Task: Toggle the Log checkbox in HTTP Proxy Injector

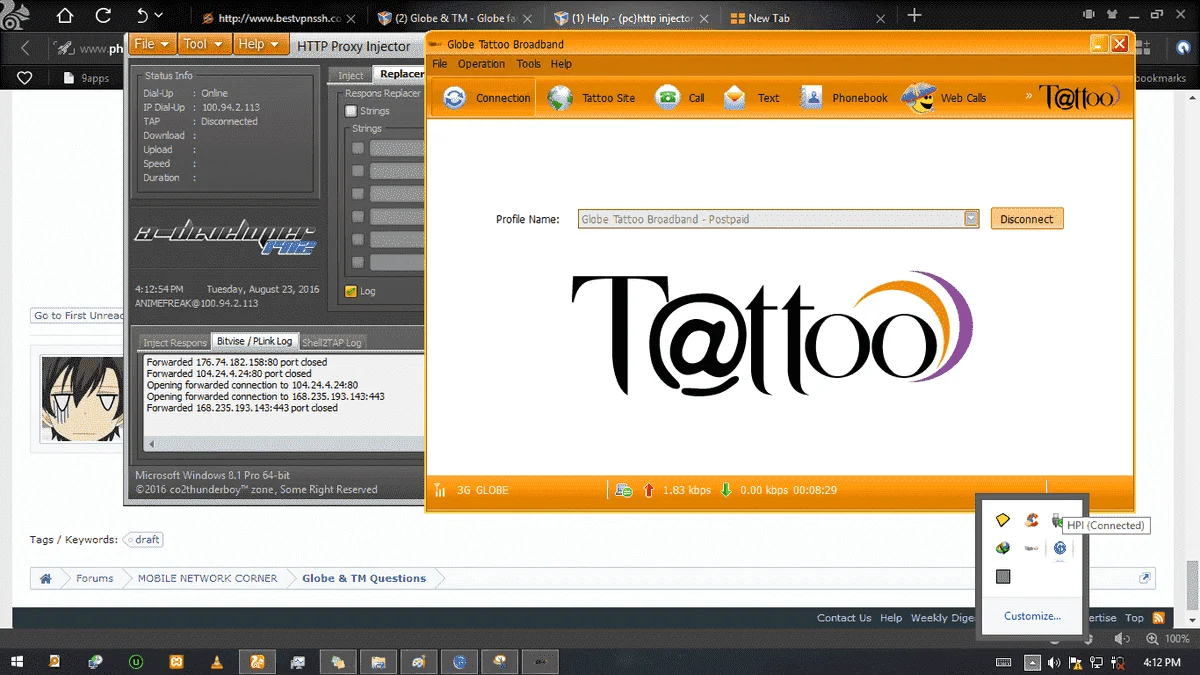Action: [x=351, y=291]
